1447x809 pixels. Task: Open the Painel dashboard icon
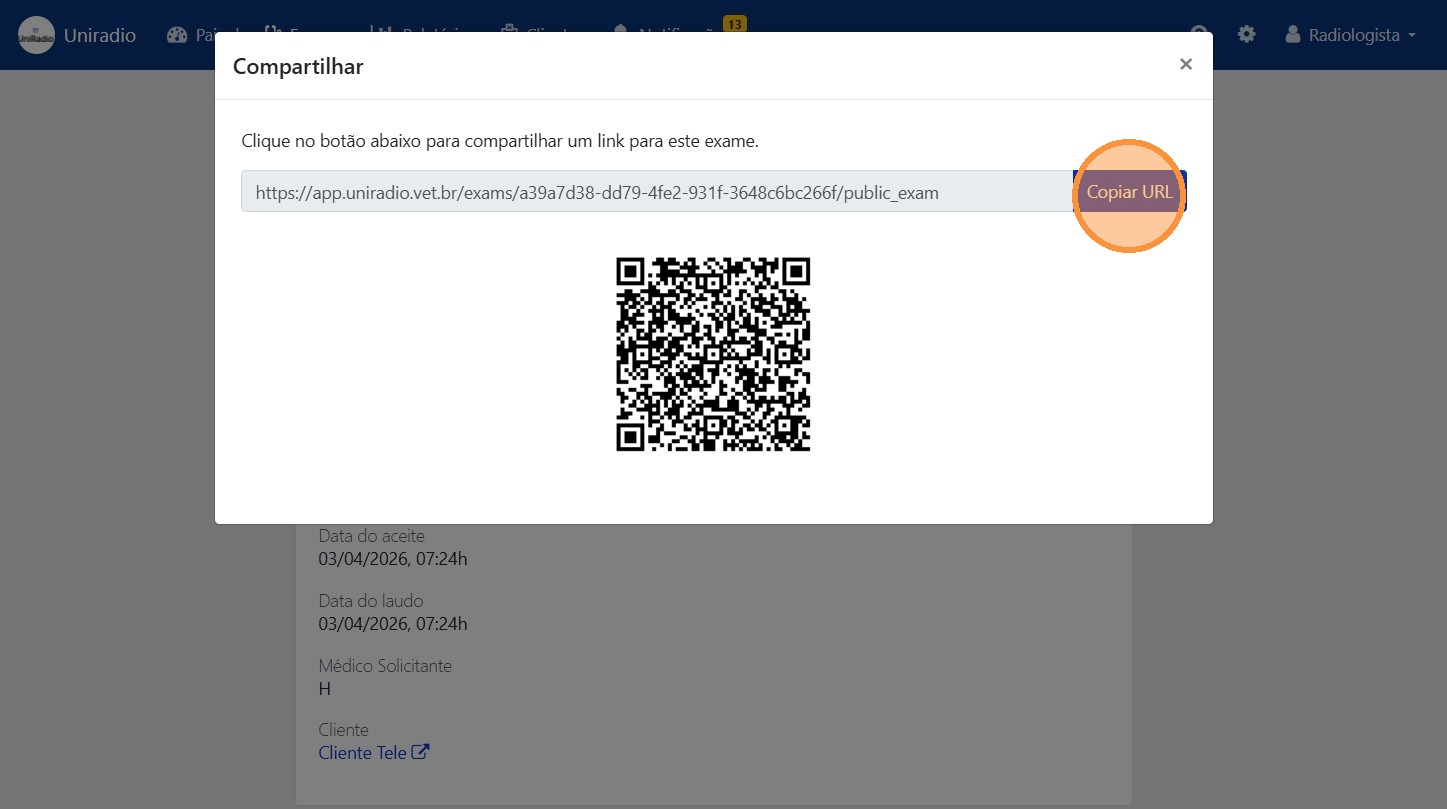point(176,34)
